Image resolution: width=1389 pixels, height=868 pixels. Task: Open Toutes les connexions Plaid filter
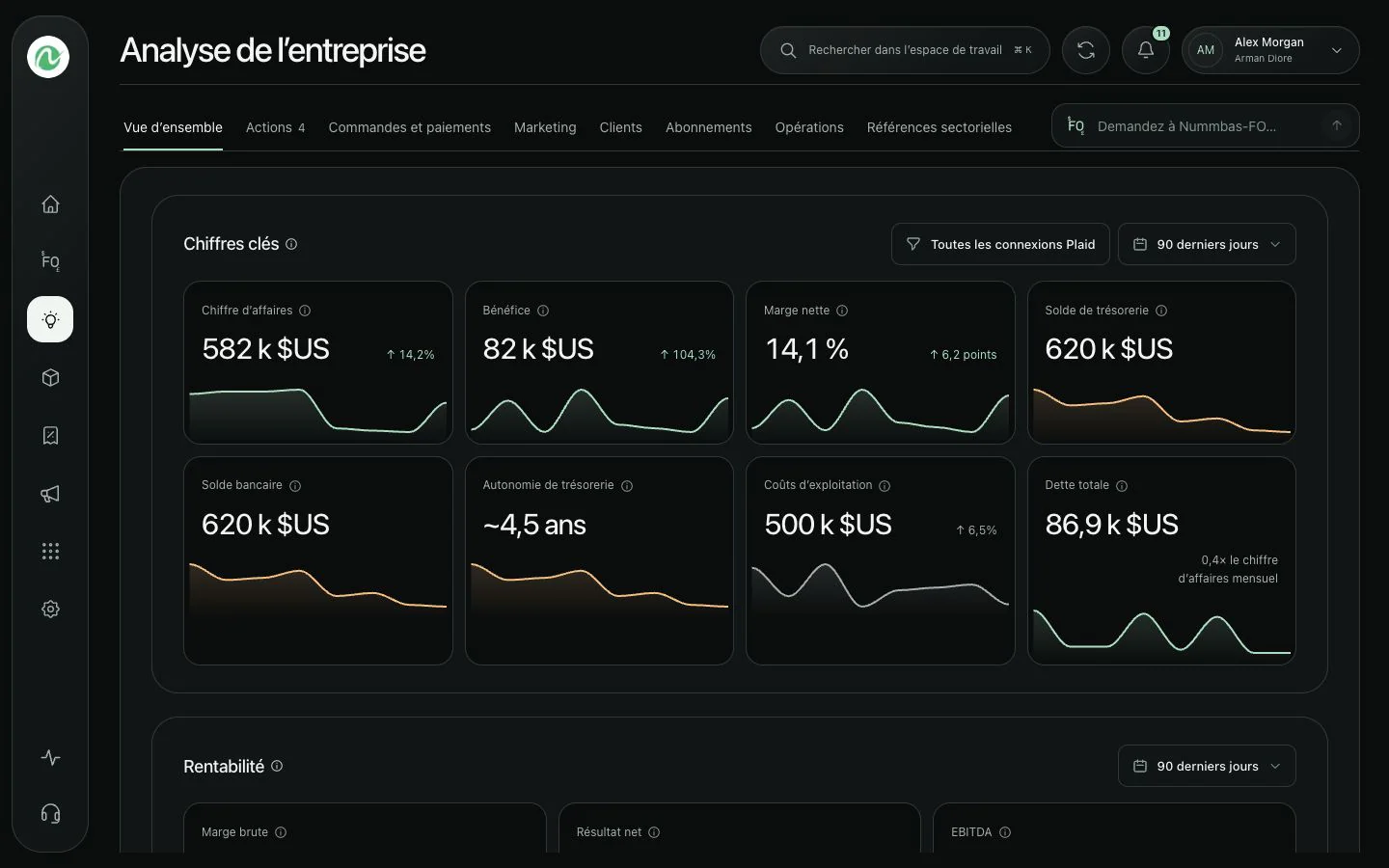[x=1000, y=244]
